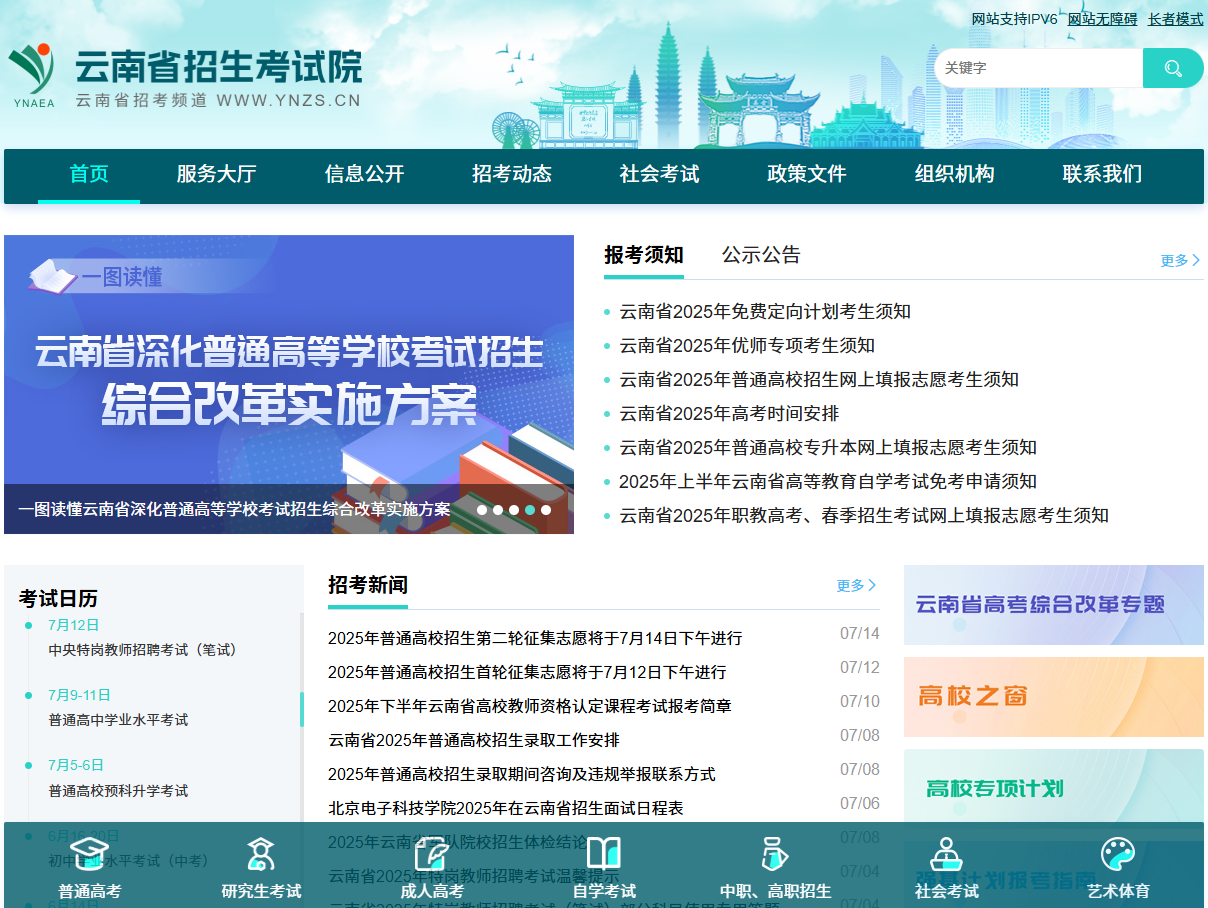
Task: Switch to 报考须知 tab
Action: click(x=644, y=255)
